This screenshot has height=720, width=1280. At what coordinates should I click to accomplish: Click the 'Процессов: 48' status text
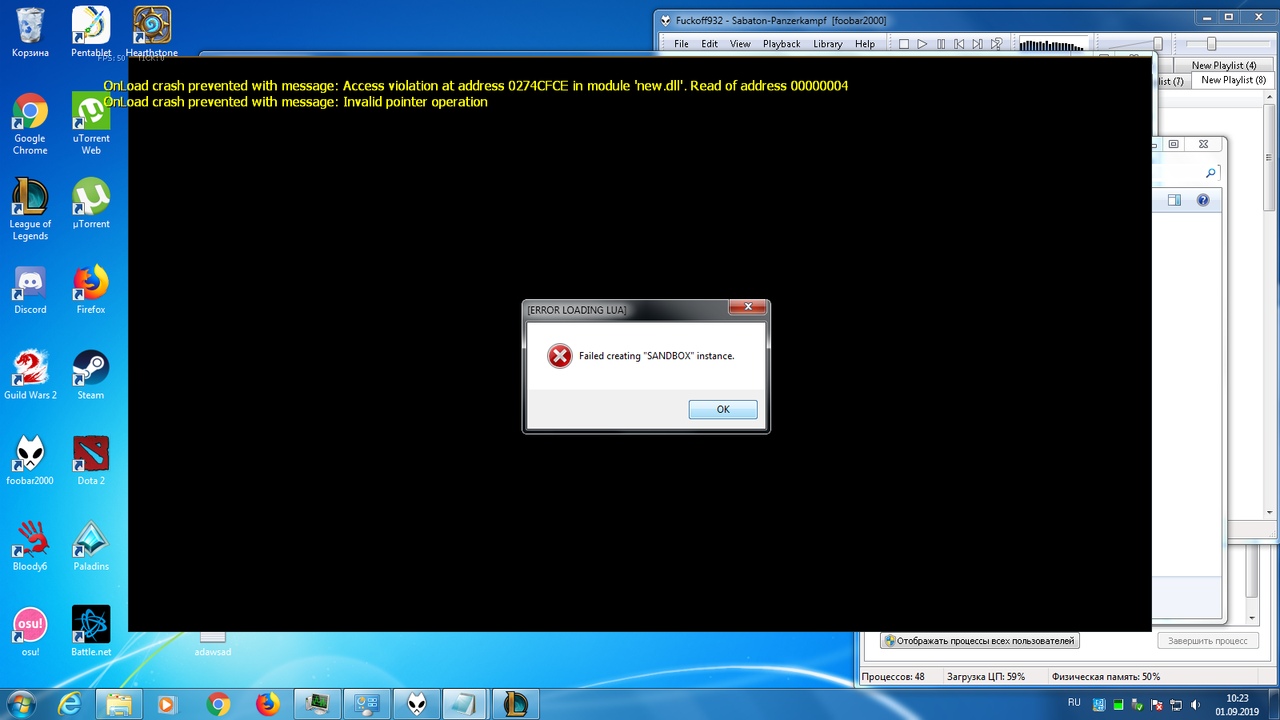(x=892, y=677)
